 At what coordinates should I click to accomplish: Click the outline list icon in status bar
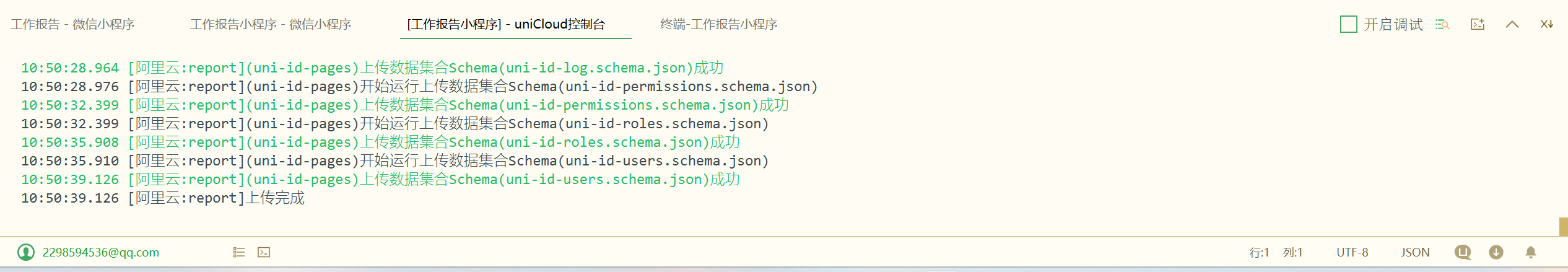(239, 252)
